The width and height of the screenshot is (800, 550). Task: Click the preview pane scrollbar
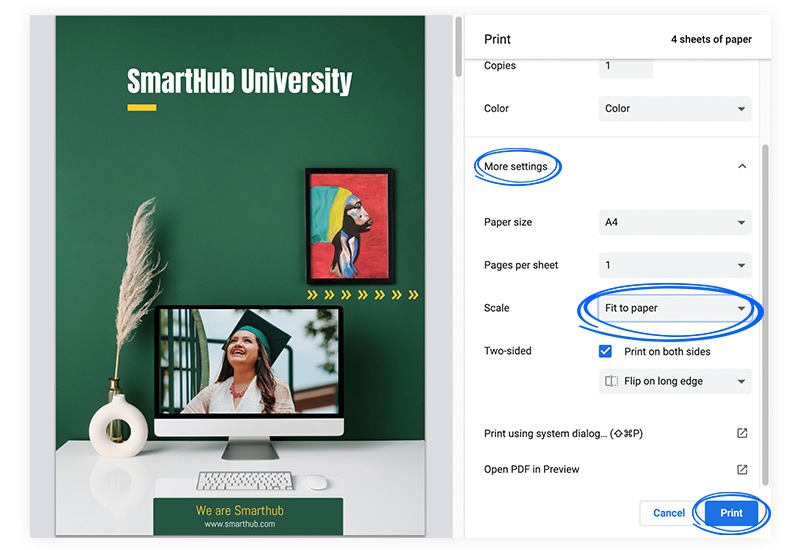(458, 46)
